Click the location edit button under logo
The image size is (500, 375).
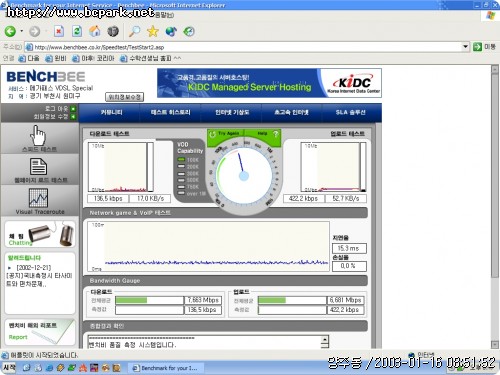[x=124, y=97]
